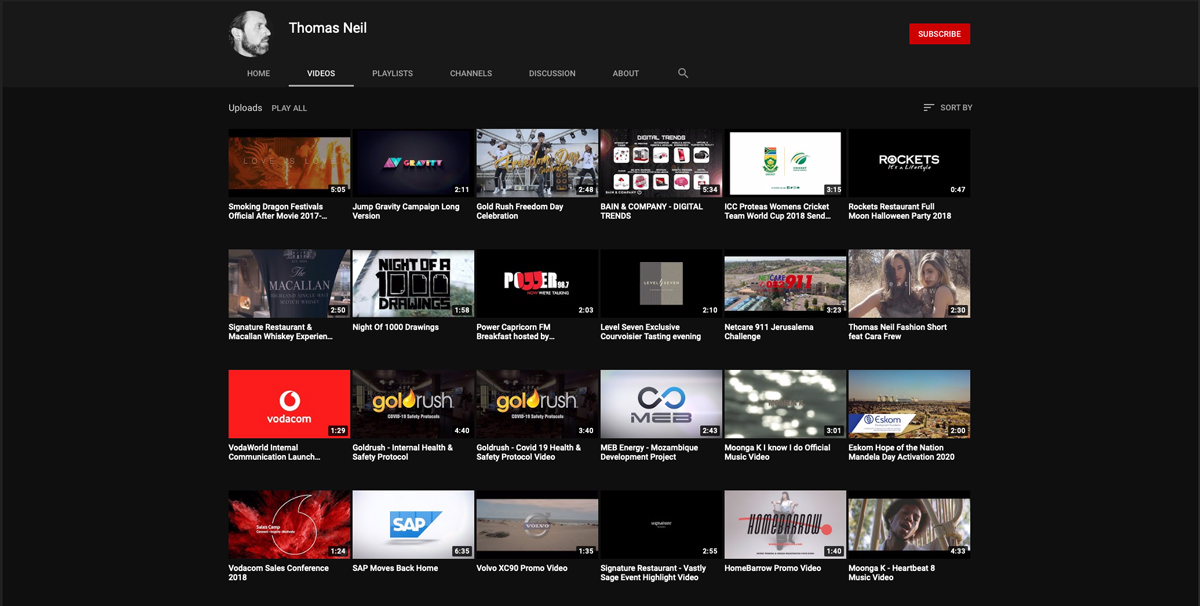Select the Discussion tab
The width and height of the screenshot is (1200, 606).
552,74
